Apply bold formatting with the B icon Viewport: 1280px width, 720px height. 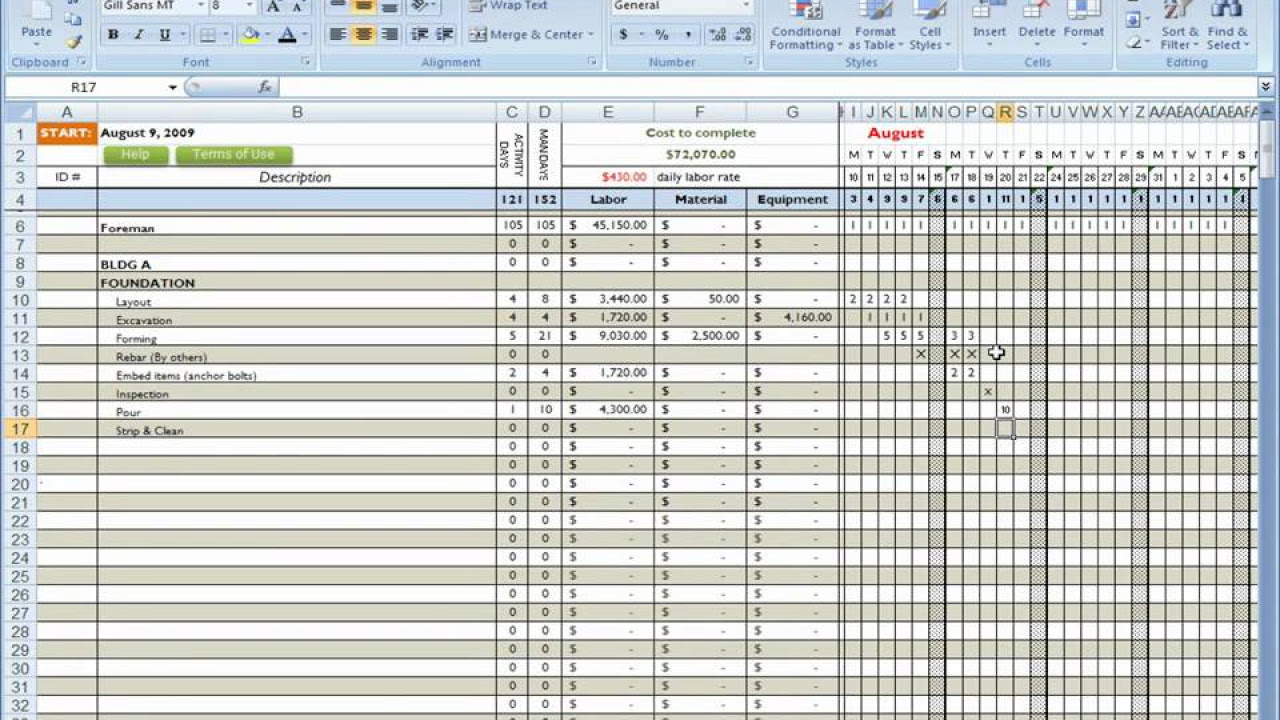[113, 35]
